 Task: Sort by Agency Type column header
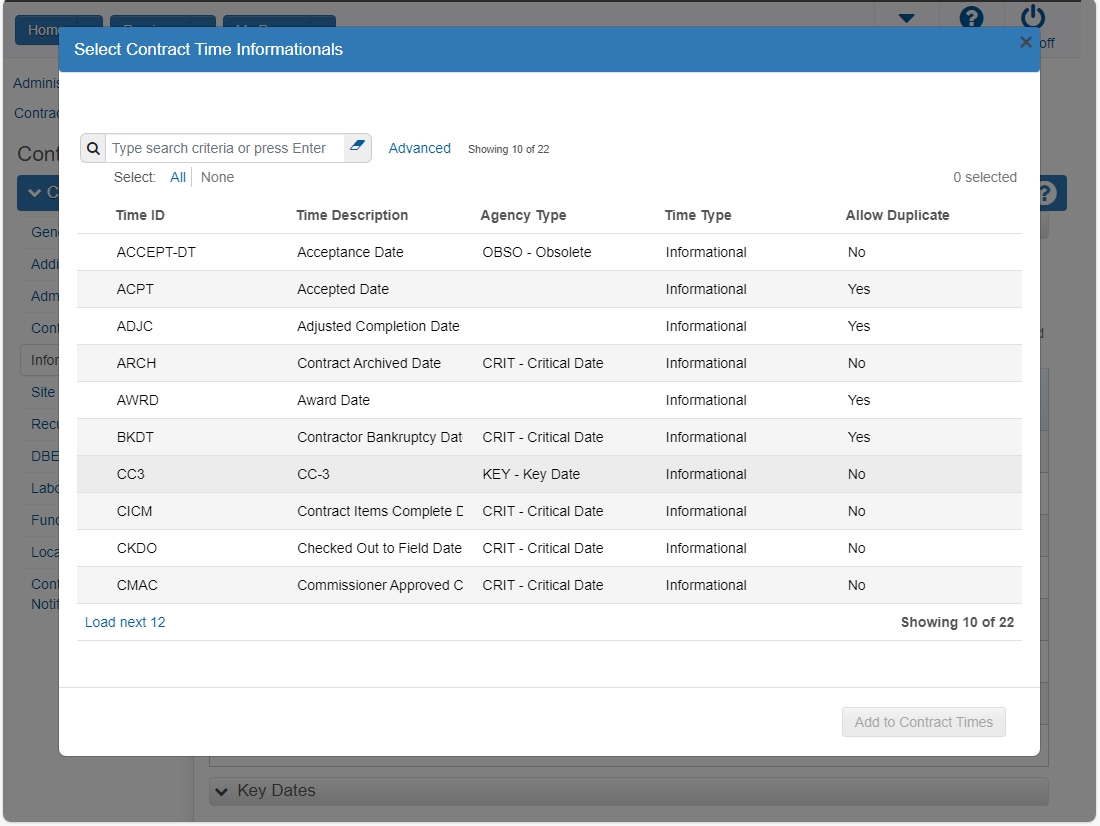coord(523,215)
